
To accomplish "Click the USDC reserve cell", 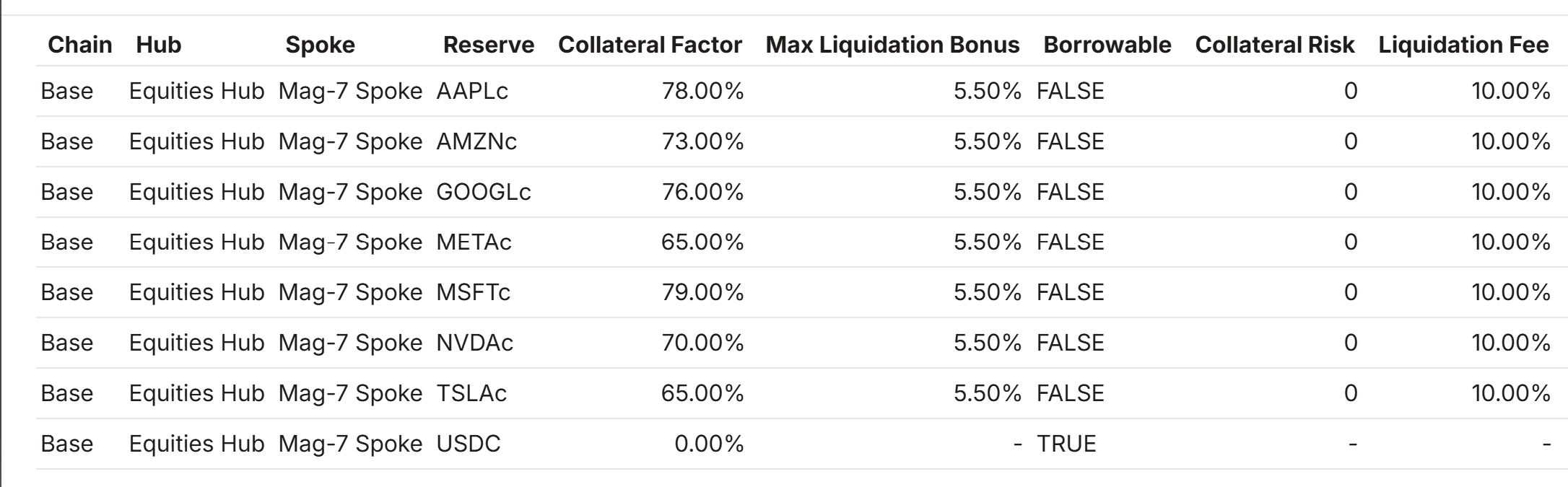I will (469, 444).
